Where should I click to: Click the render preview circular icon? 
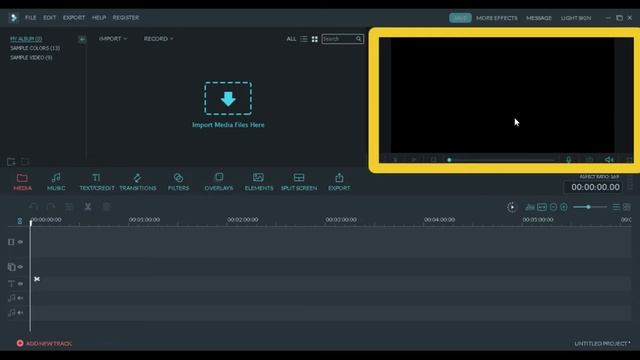tap(511, 207)
